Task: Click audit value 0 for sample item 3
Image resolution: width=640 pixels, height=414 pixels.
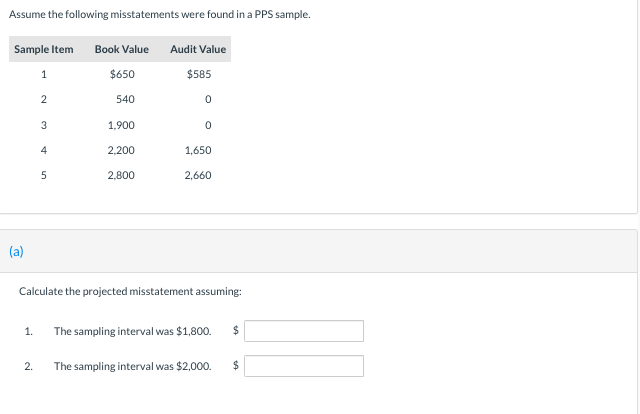Action: (207, 125)
